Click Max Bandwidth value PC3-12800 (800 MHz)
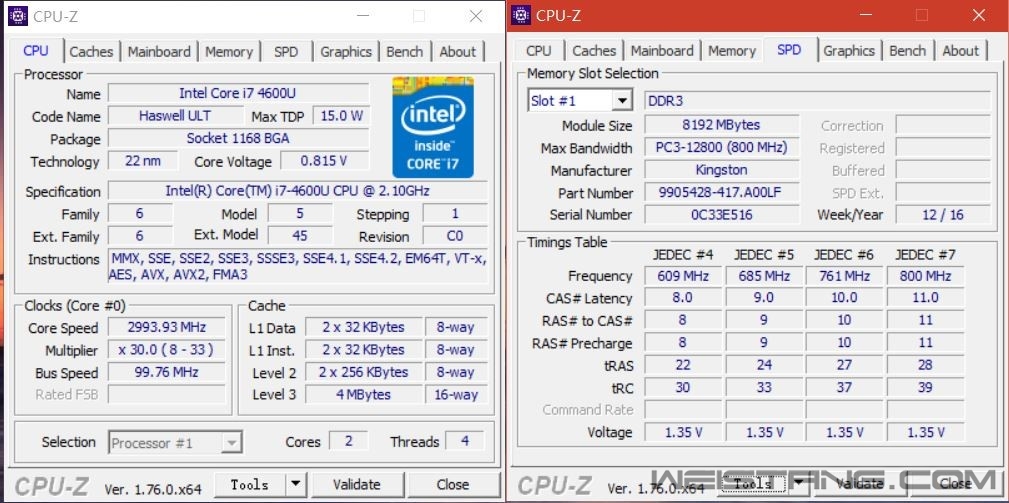Viewport: 1009px width, 503px height. pos(721,147)
